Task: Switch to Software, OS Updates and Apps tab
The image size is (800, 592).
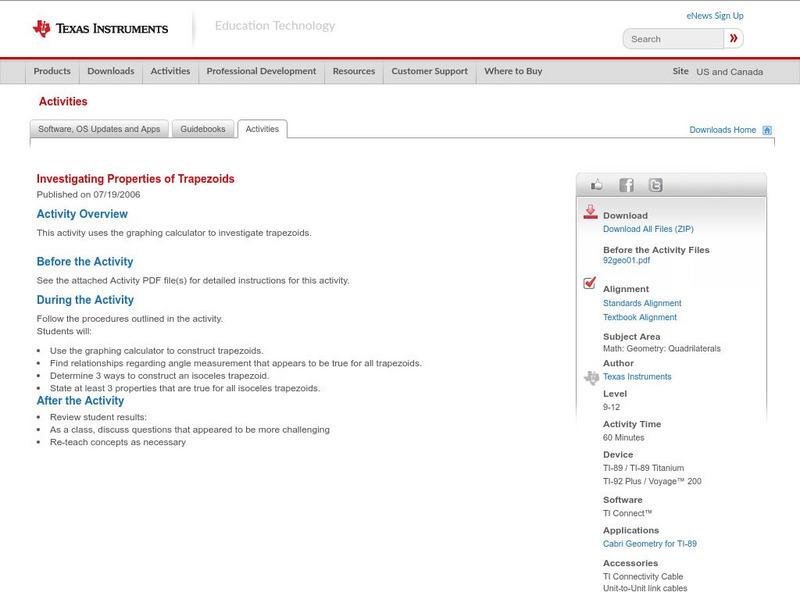Action: click(99, 129)
